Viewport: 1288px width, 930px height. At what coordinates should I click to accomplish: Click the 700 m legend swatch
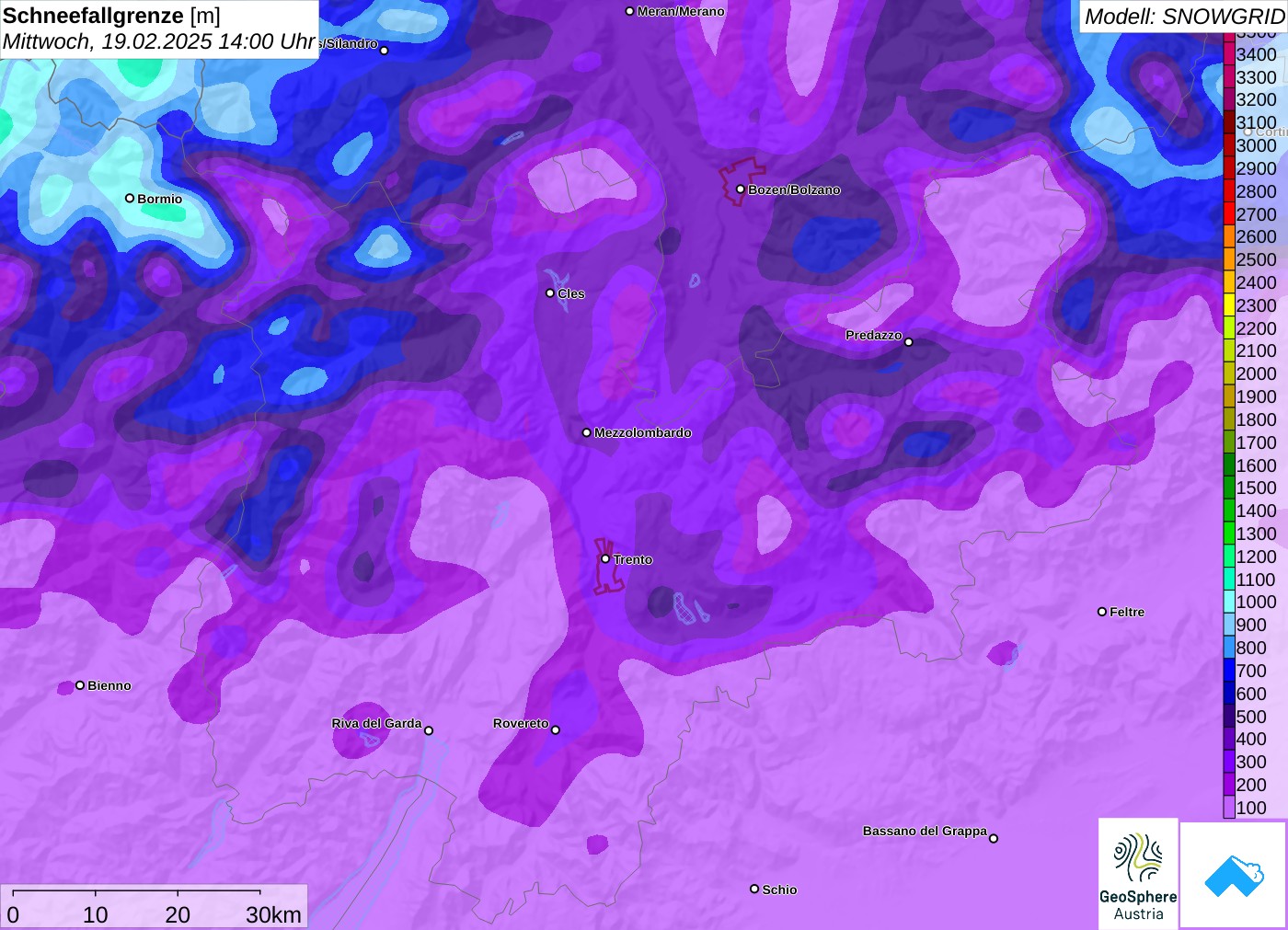pos(1228,671)
